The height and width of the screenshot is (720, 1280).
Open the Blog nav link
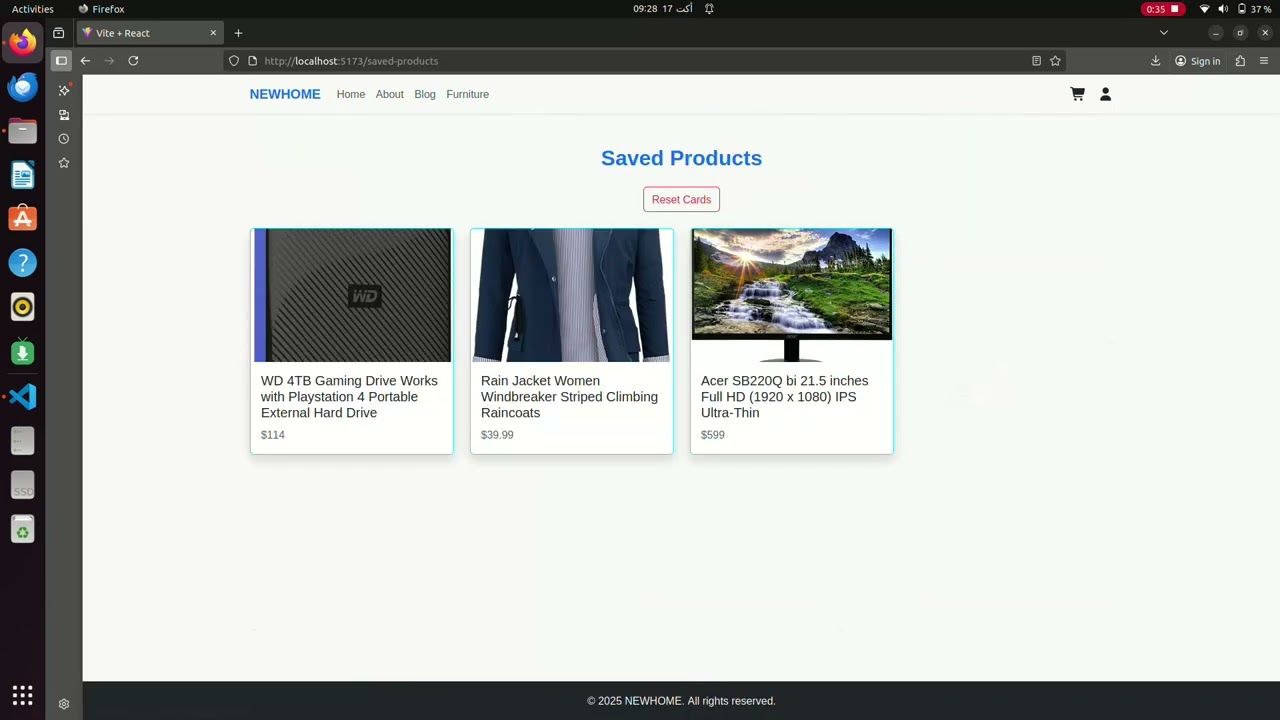click(425, 94)
